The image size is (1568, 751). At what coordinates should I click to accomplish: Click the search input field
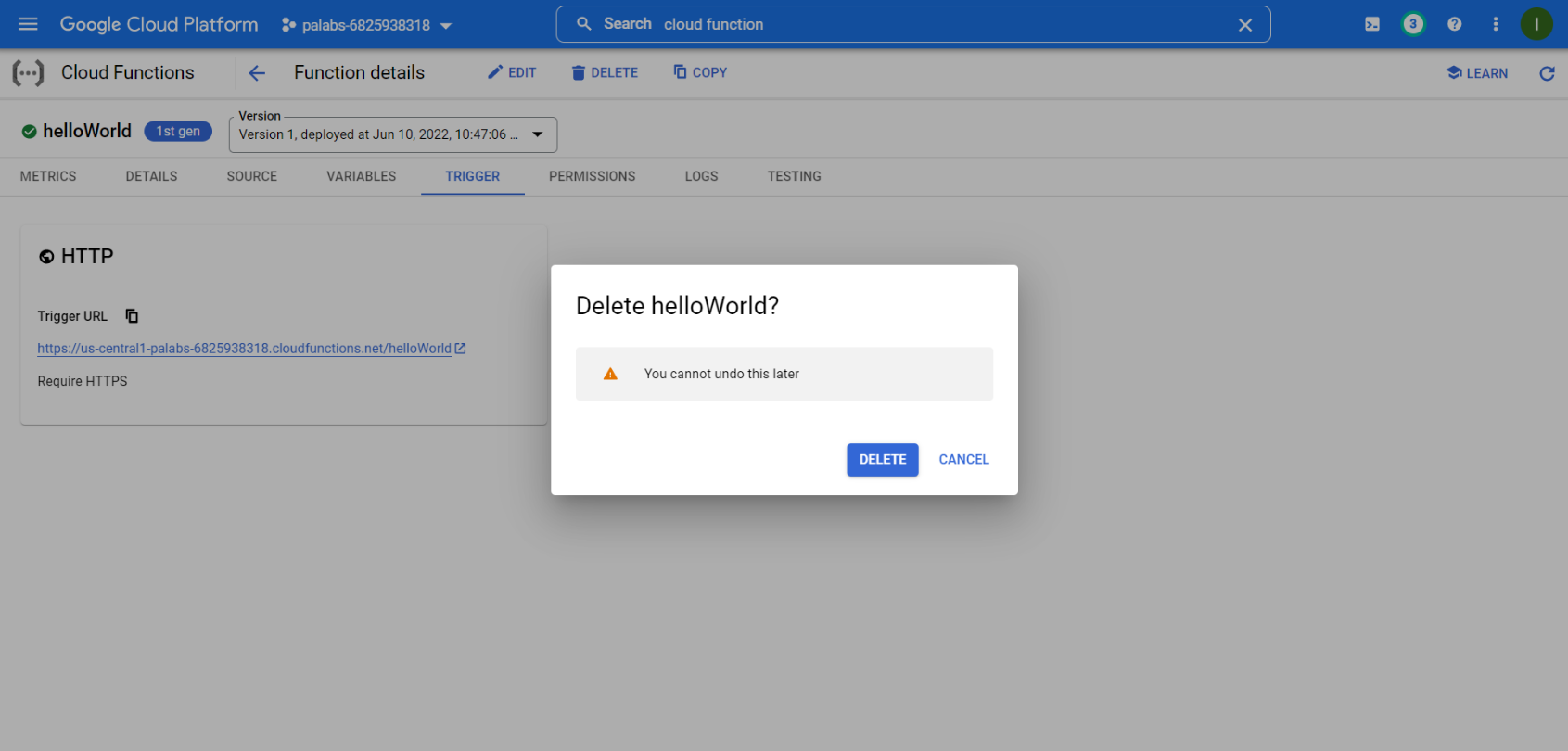coord(927,24)
